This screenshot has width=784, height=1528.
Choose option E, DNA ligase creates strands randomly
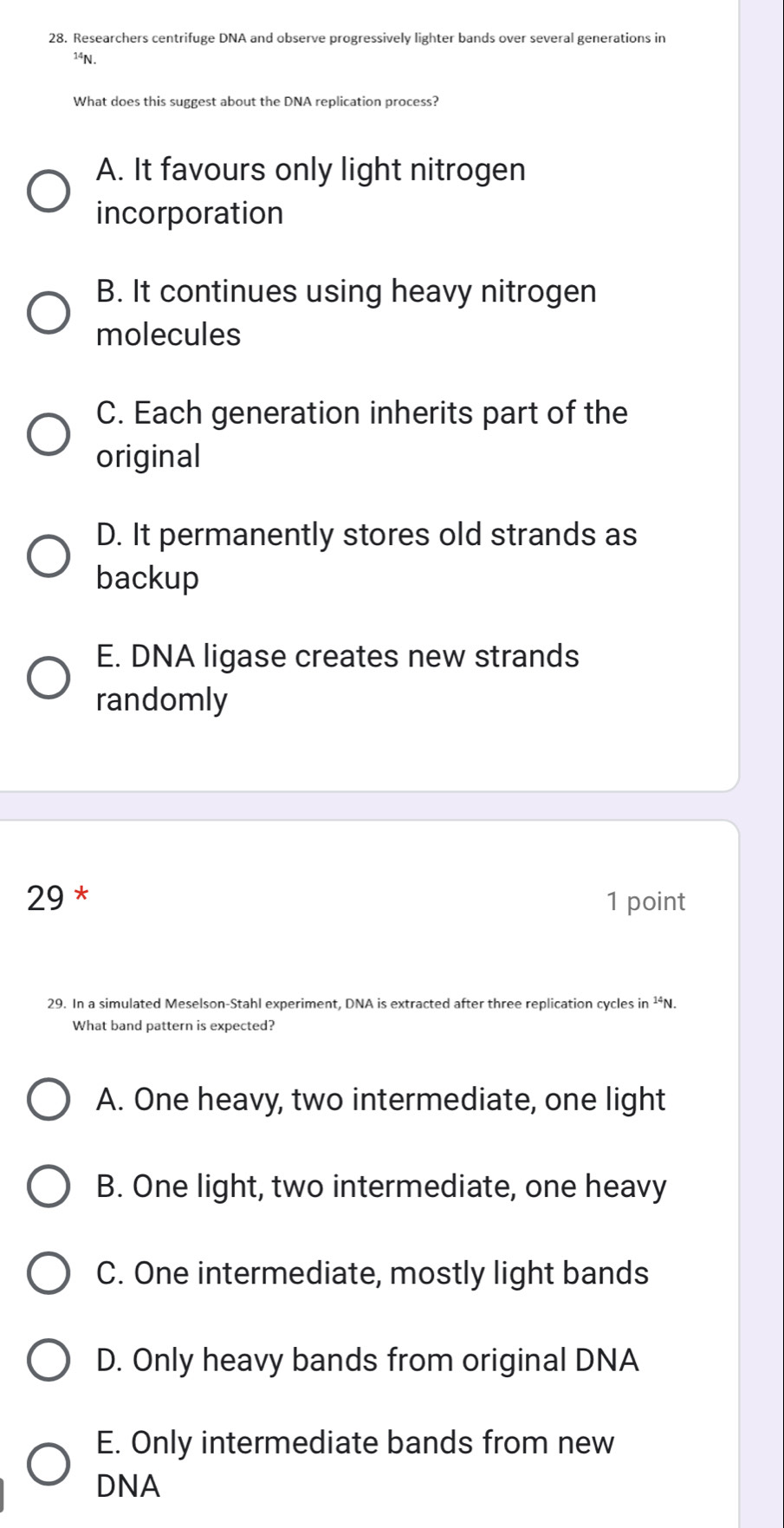tap(49, 677)
